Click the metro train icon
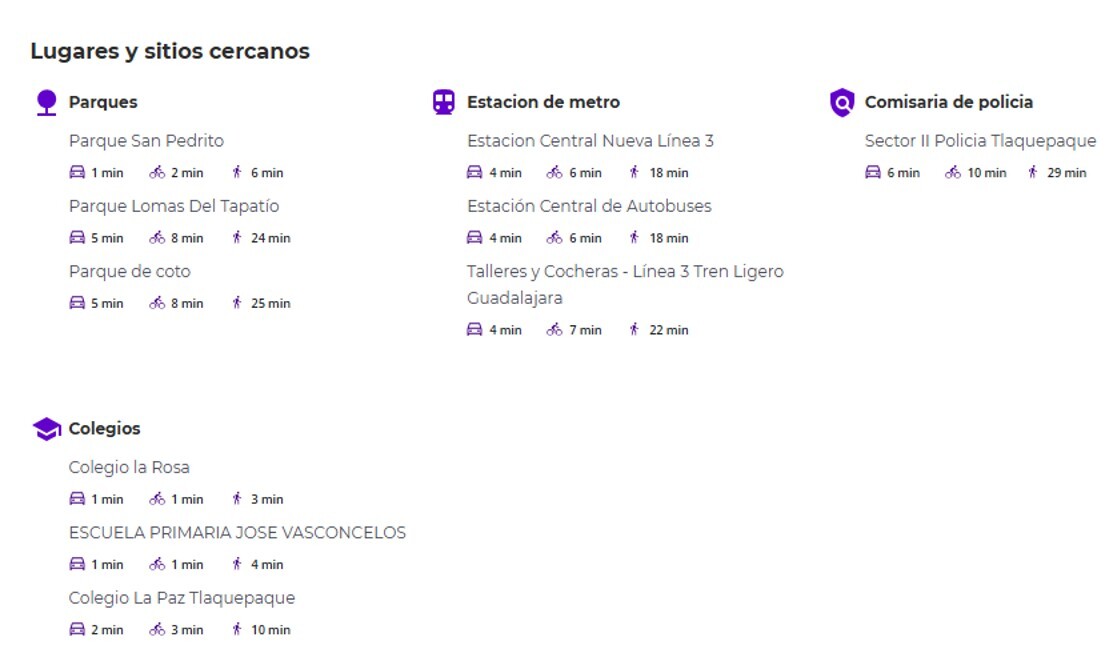 pos(443,102)
